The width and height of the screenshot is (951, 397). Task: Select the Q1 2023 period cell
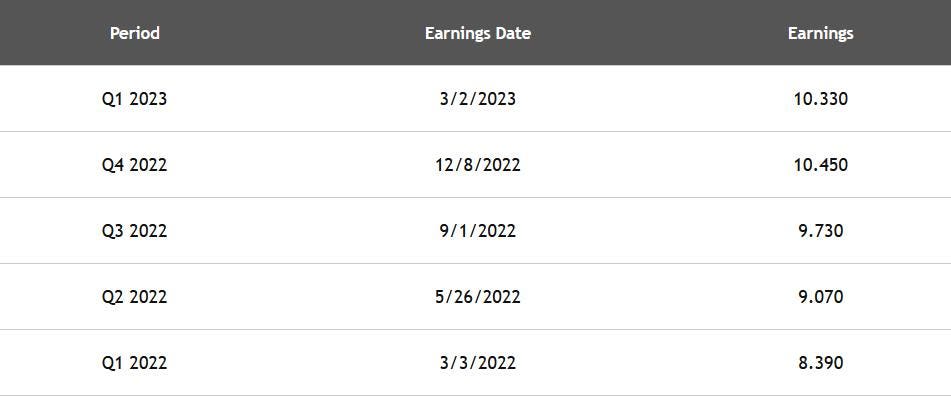click(x=135, y=99)
